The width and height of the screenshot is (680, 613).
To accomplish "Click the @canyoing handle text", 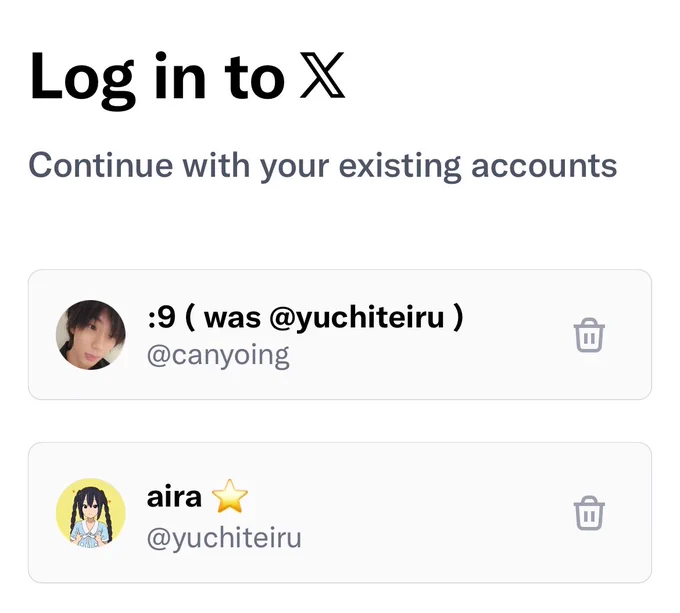I will click(218, 355).
